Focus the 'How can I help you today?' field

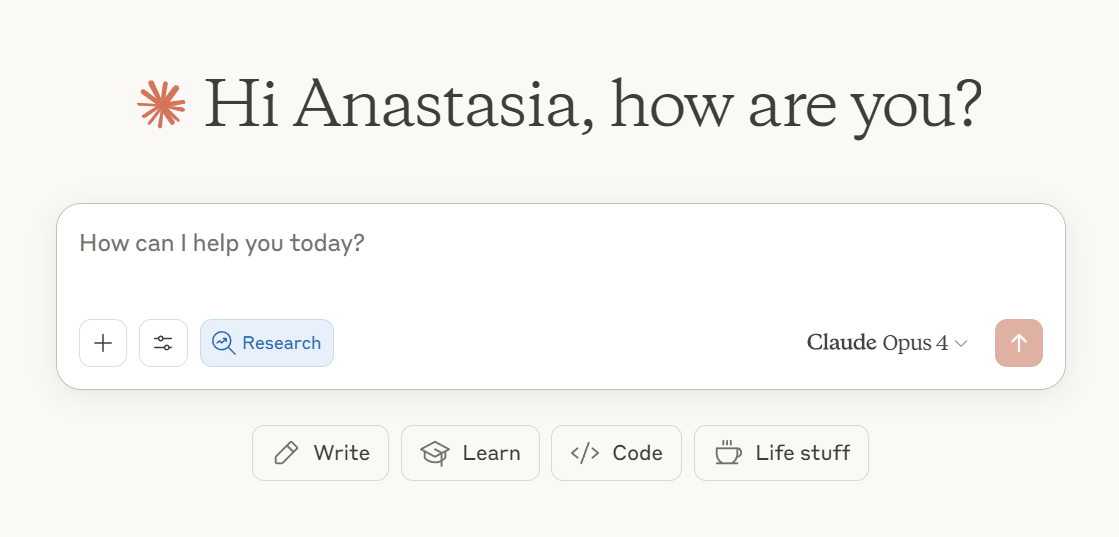tap(560, 261)
